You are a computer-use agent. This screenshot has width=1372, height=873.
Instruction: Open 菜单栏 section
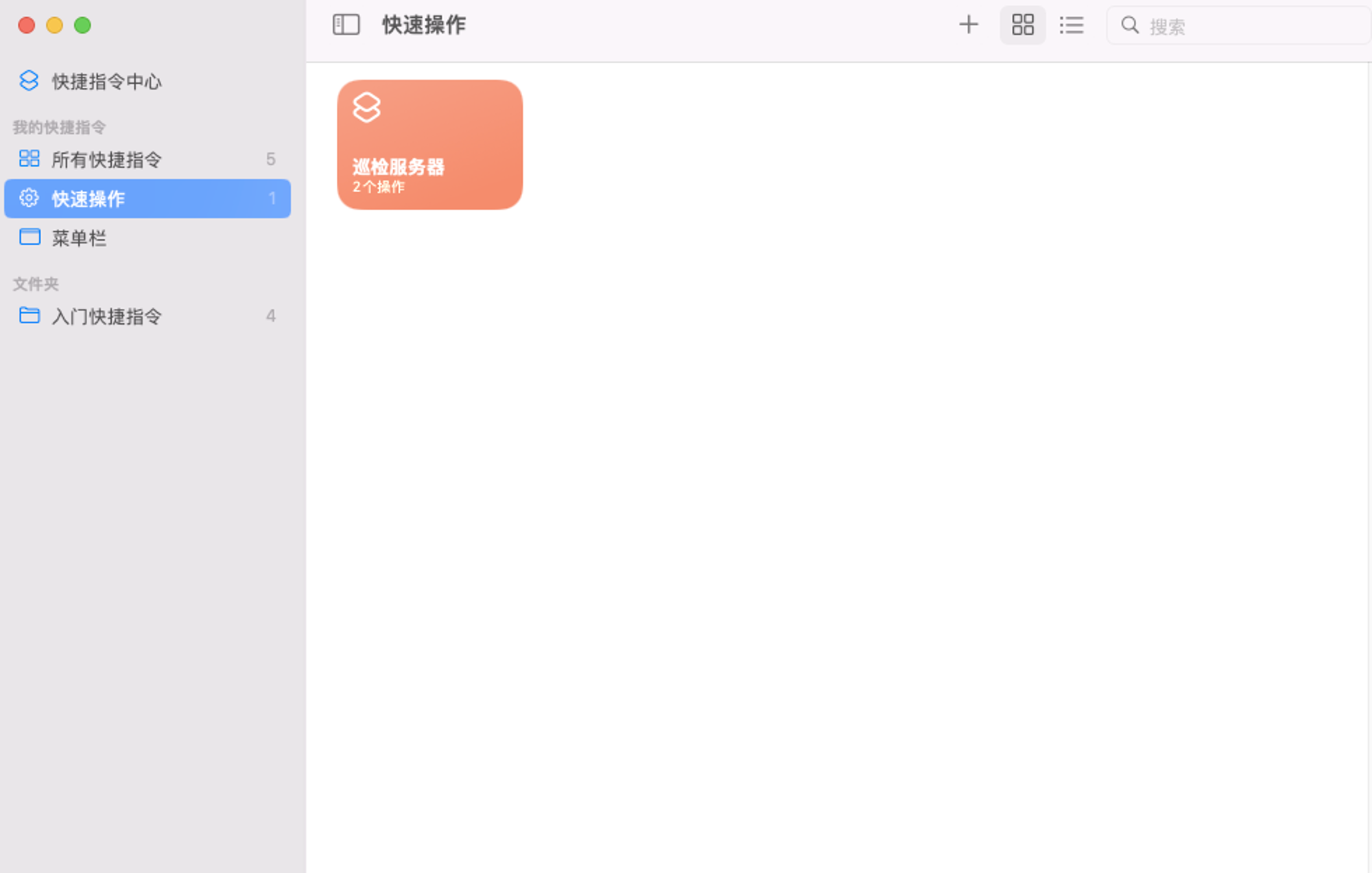click(x=147, y=237)
